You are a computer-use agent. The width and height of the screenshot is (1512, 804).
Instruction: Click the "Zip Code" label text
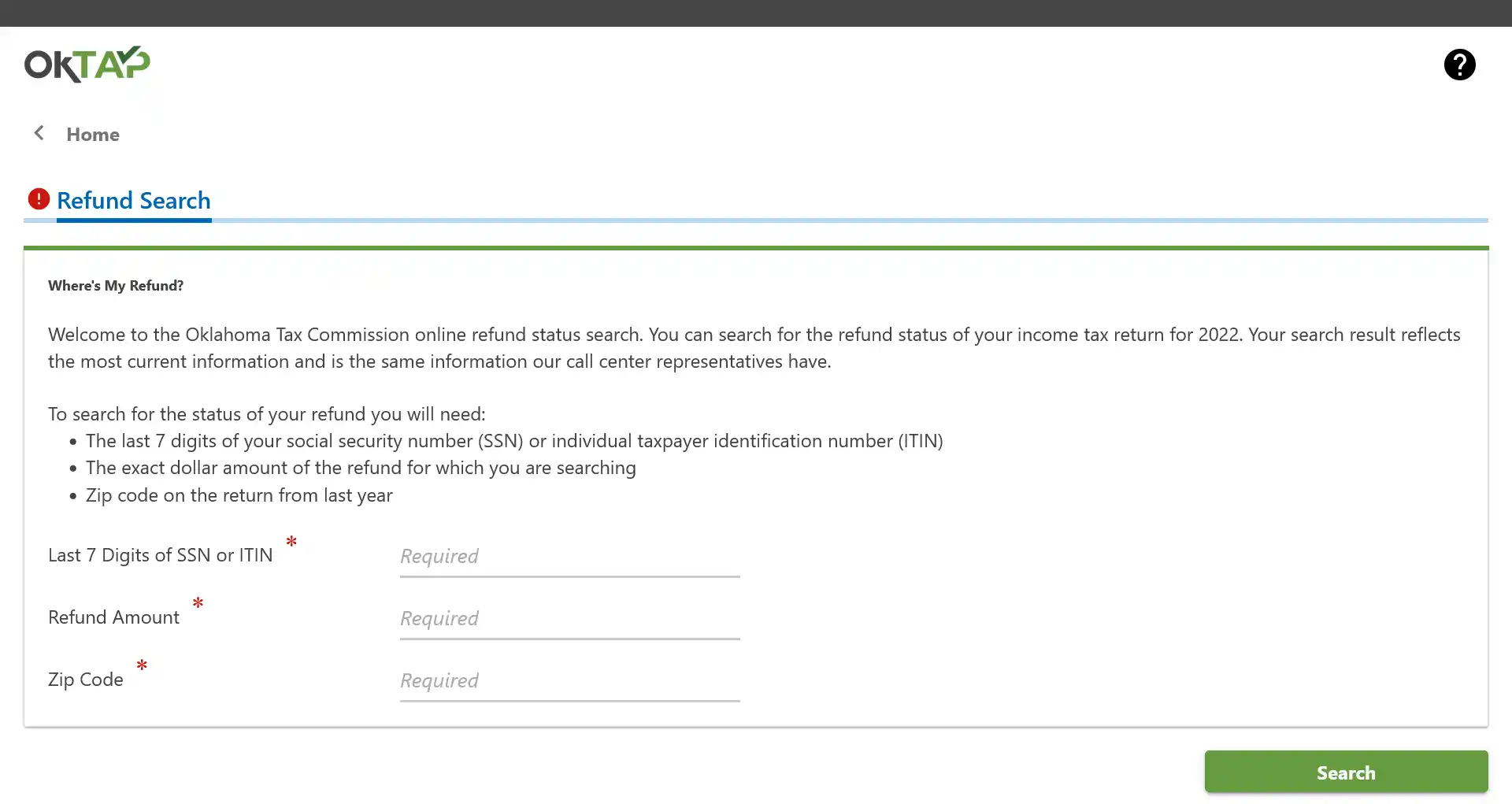click(x=86, y=680)
